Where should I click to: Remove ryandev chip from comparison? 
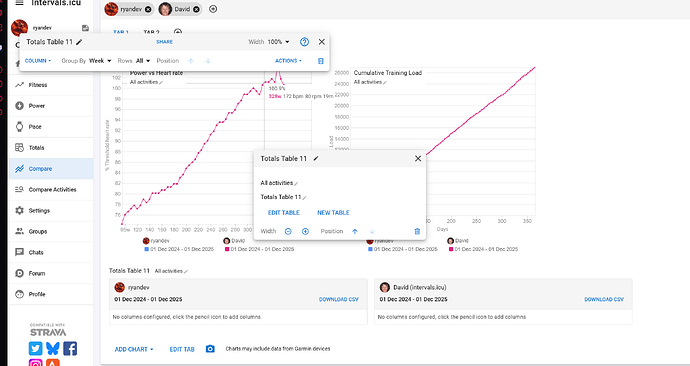coord(148,9)
